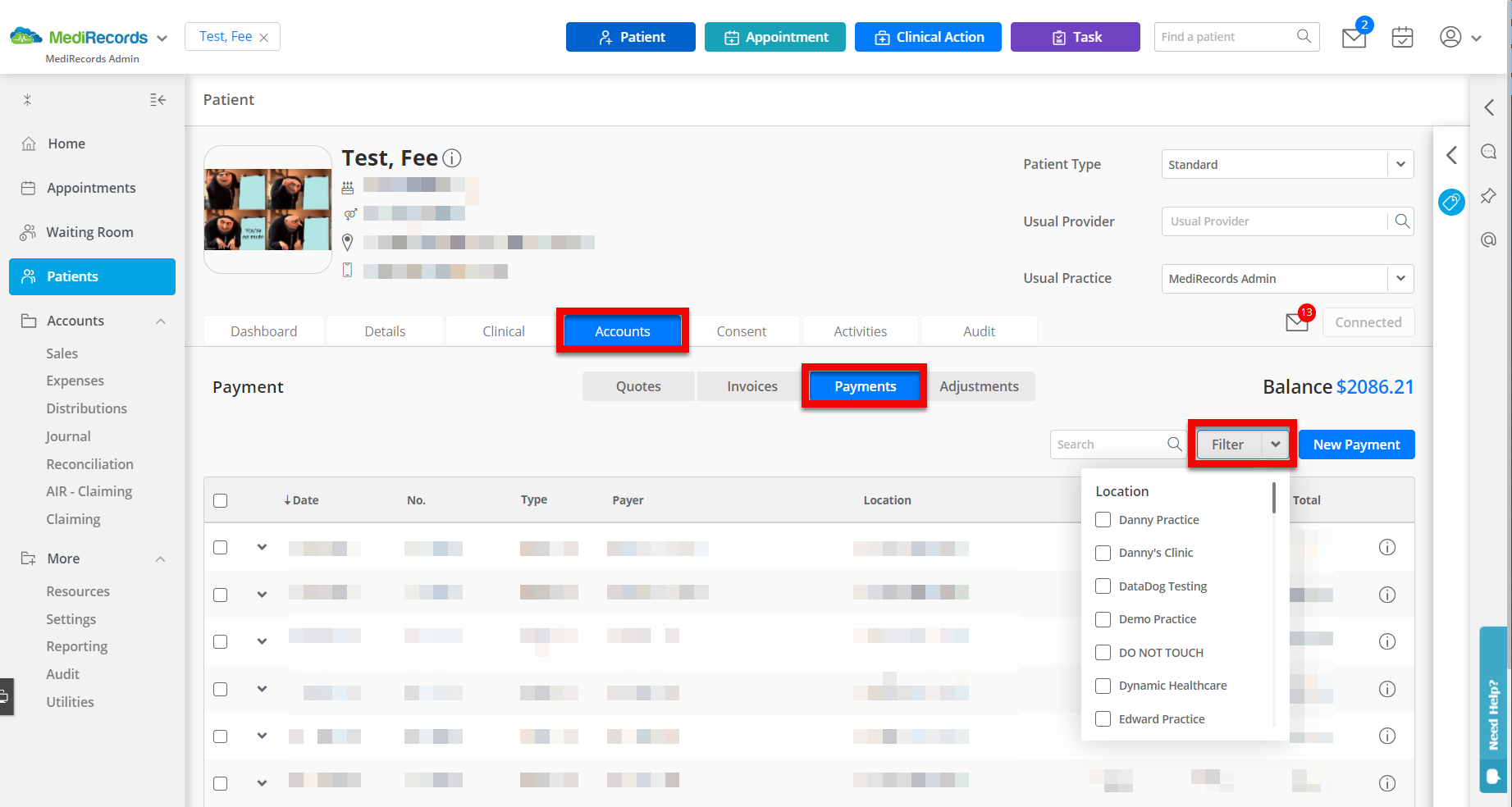The width and height of the screenshot is (1512, 807).
Task: Switch to the Invoices sub-tab
Action: [x=752, y=386]
